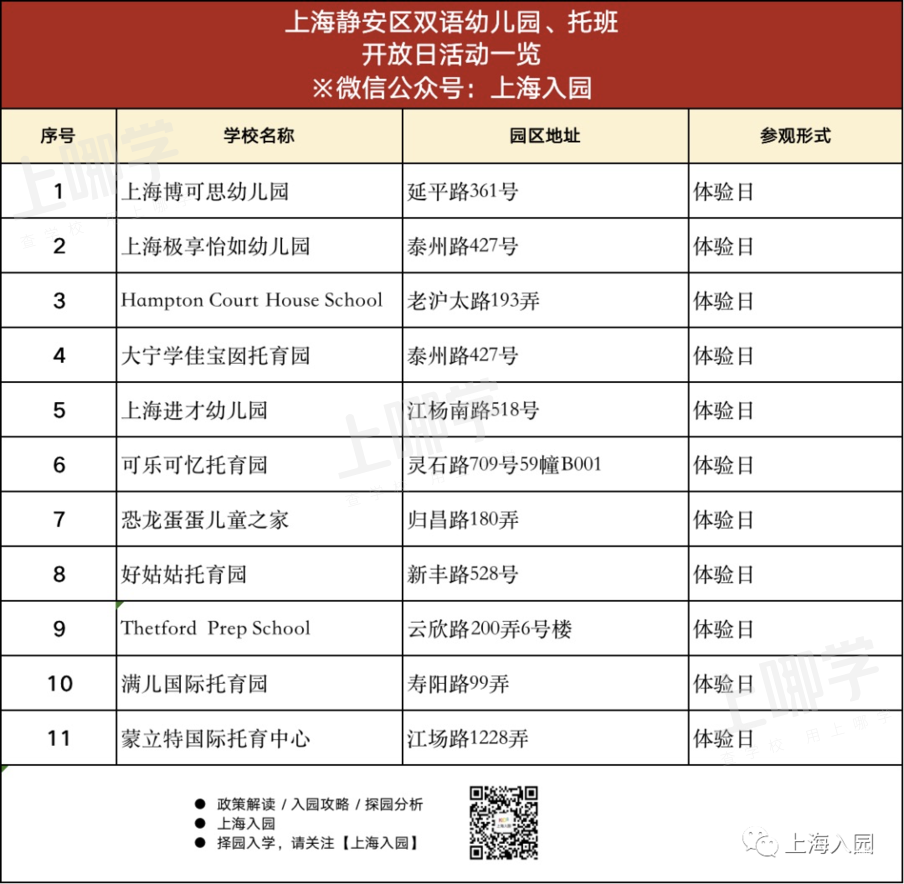Click the school name 恐龙蛋蛋儿童之家
Screen dimensions: 904x884
pos(205,520)
